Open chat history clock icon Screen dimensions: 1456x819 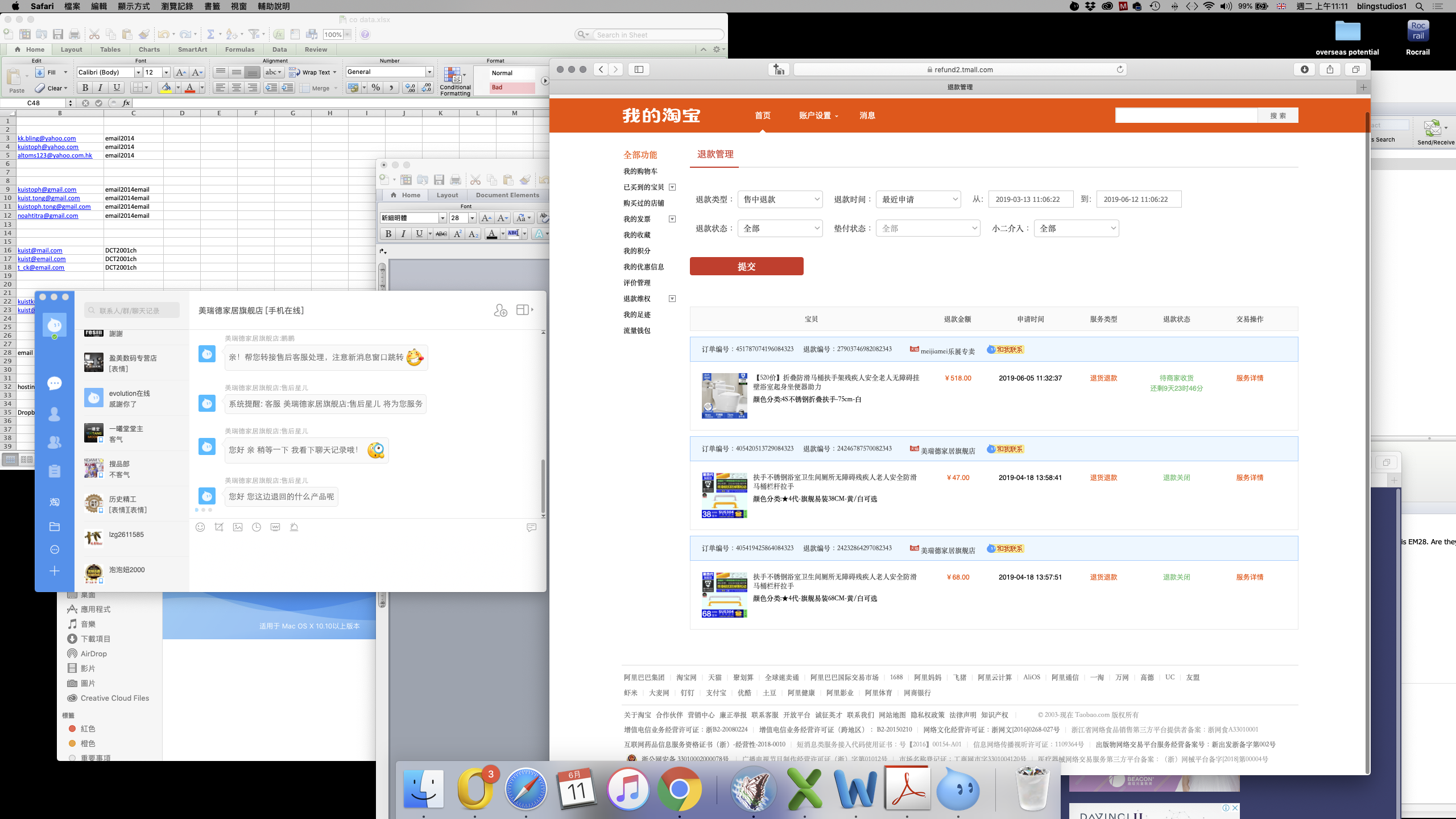pyautogui.click(x=257, y=527)
